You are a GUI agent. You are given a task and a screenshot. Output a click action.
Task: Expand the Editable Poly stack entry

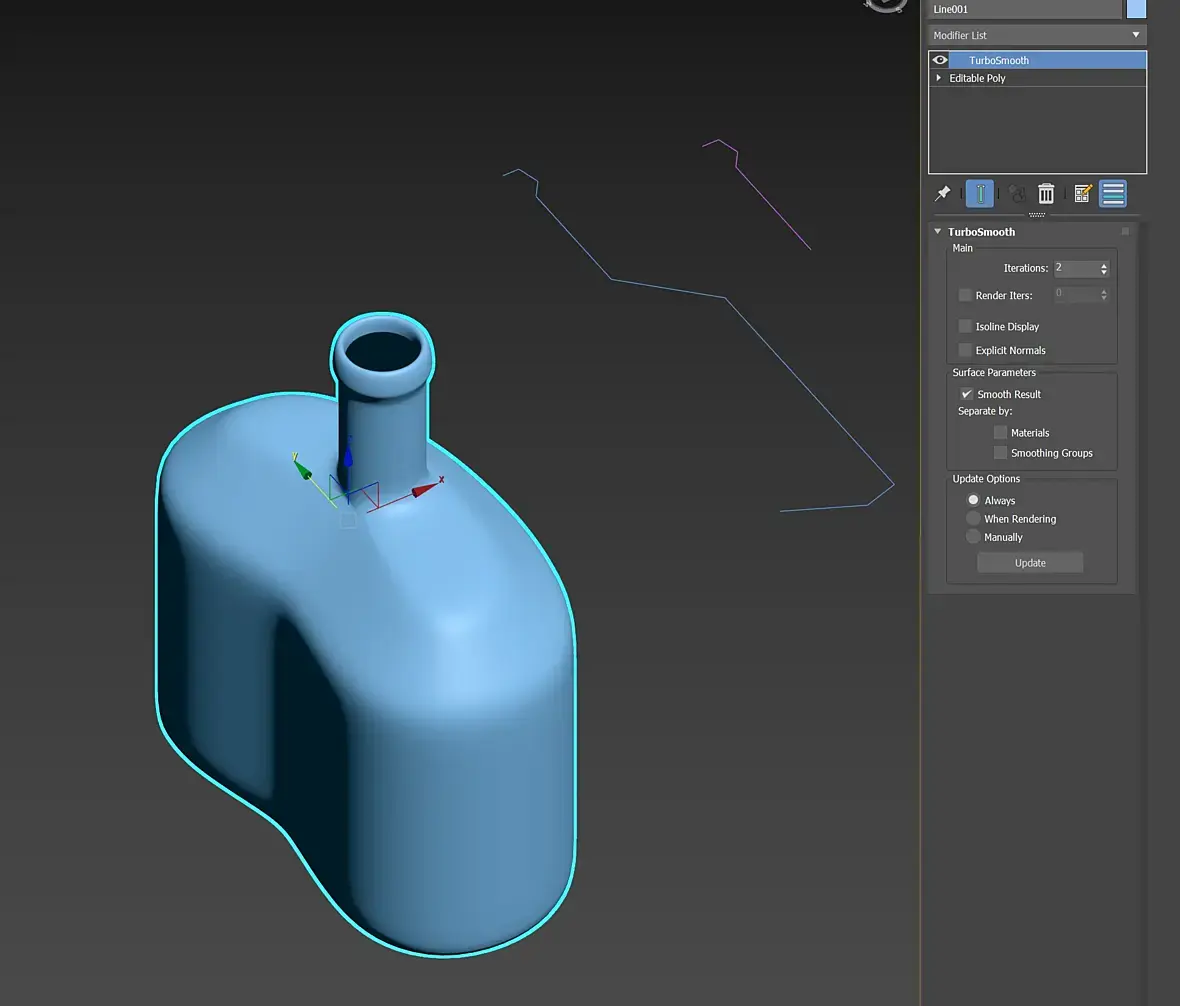938,78
